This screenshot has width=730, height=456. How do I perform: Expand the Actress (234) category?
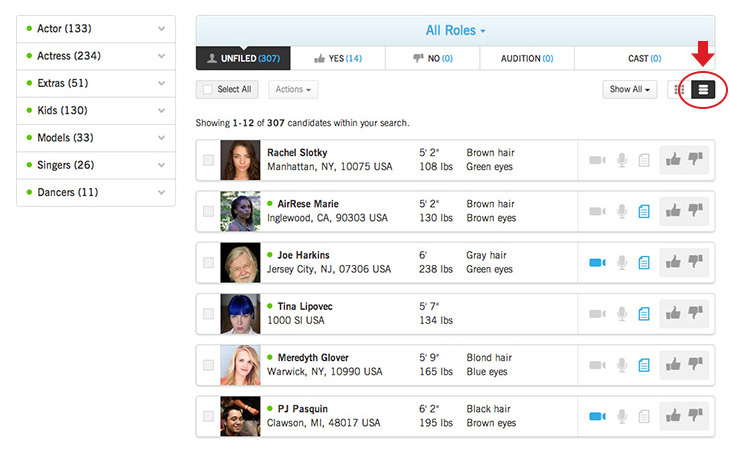[96, 56]
